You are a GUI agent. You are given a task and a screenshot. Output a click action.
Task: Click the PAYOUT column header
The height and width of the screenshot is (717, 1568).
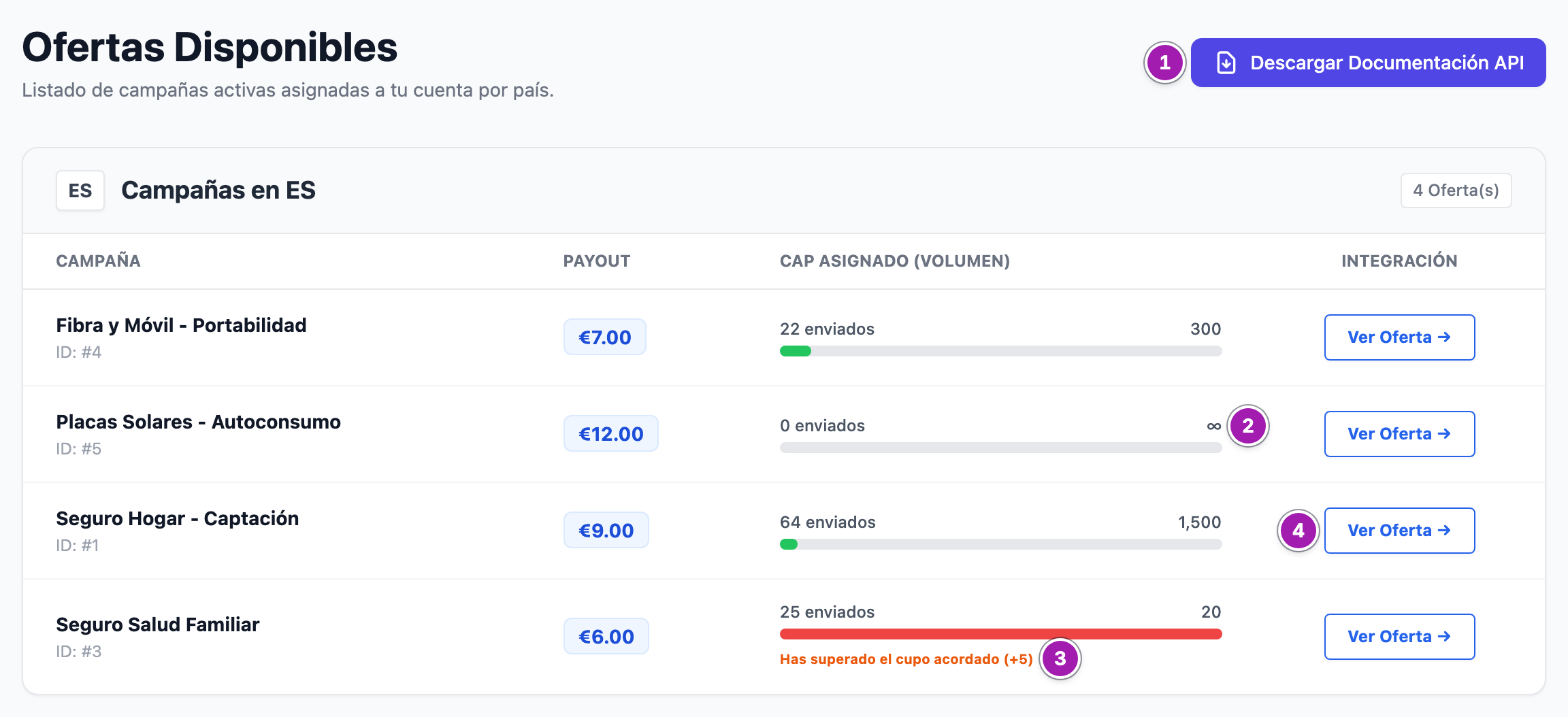click(x=597, y=261)
